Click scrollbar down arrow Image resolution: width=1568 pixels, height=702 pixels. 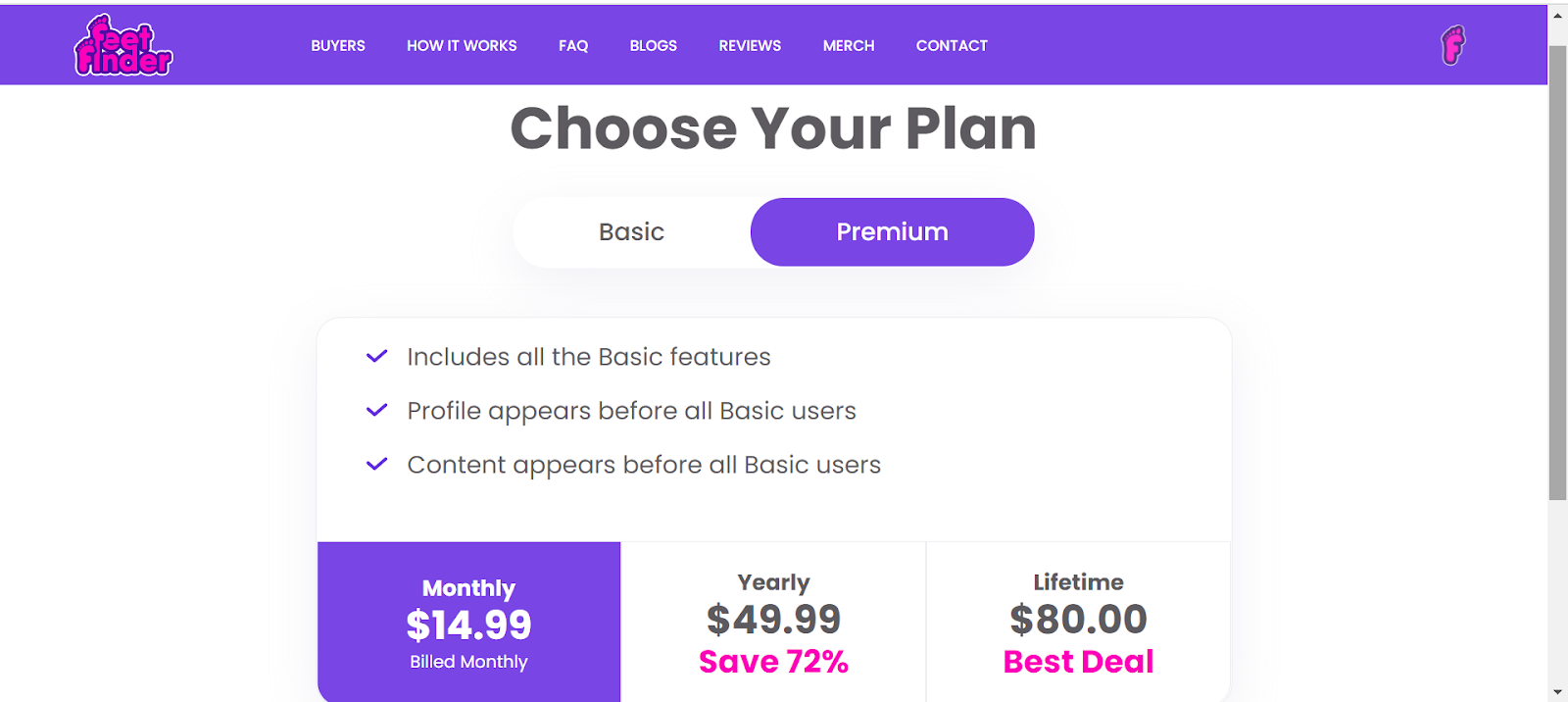coord(1557,692)
